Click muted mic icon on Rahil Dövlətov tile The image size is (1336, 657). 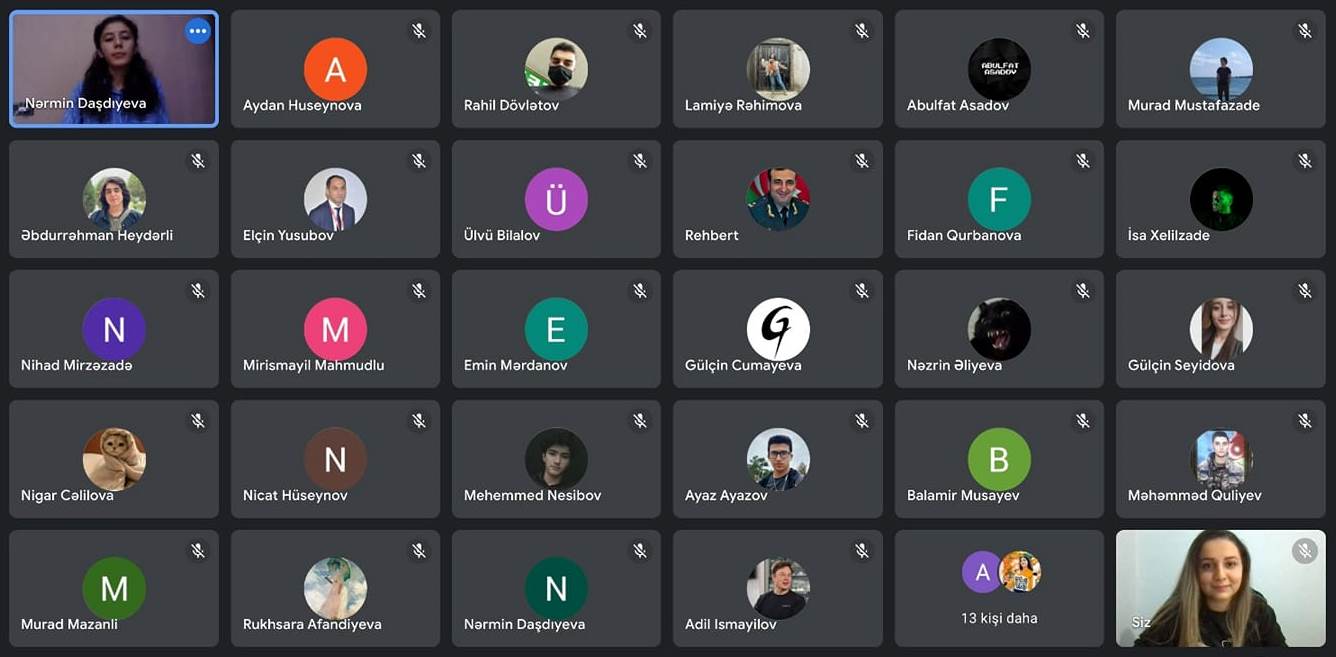pyautogui.click(x=640, y=31)
